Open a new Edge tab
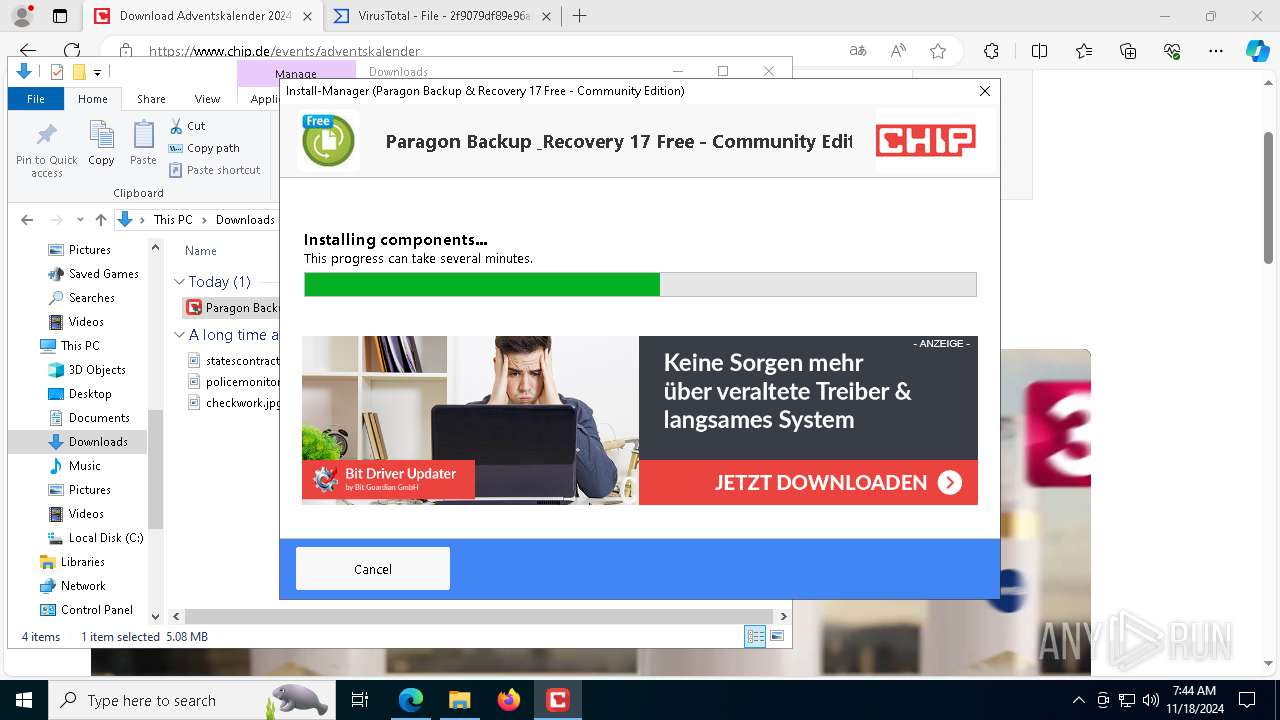 [x=579, y=16]
